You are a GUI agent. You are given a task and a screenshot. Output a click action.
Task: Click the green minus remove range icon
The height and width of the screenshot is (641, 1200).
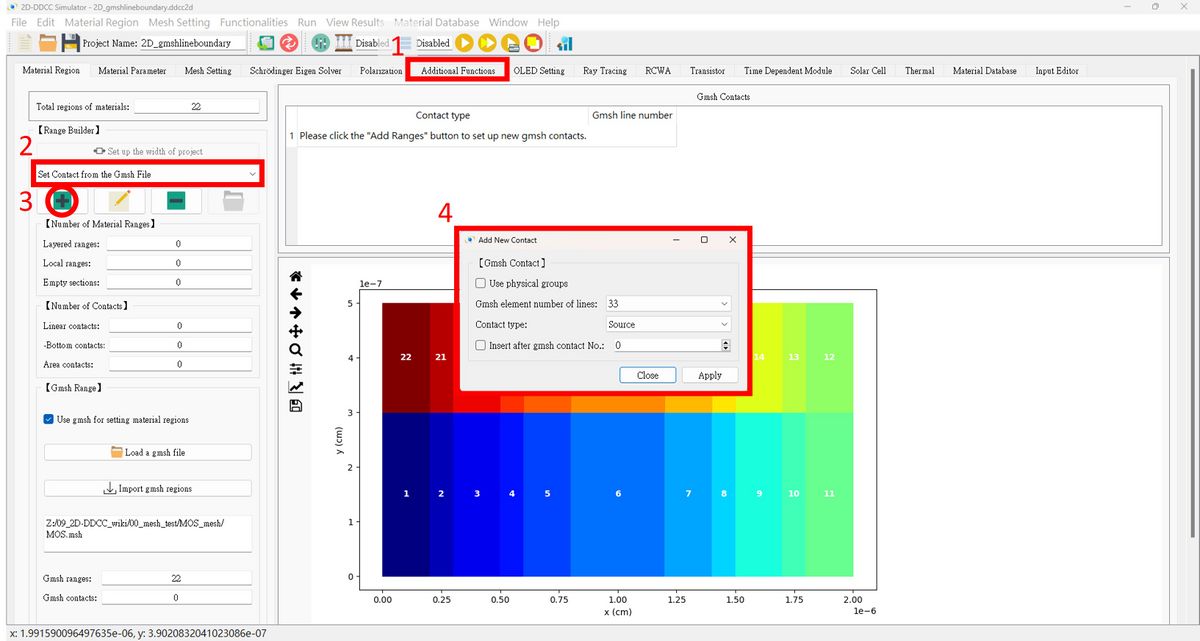click(176, 200)
